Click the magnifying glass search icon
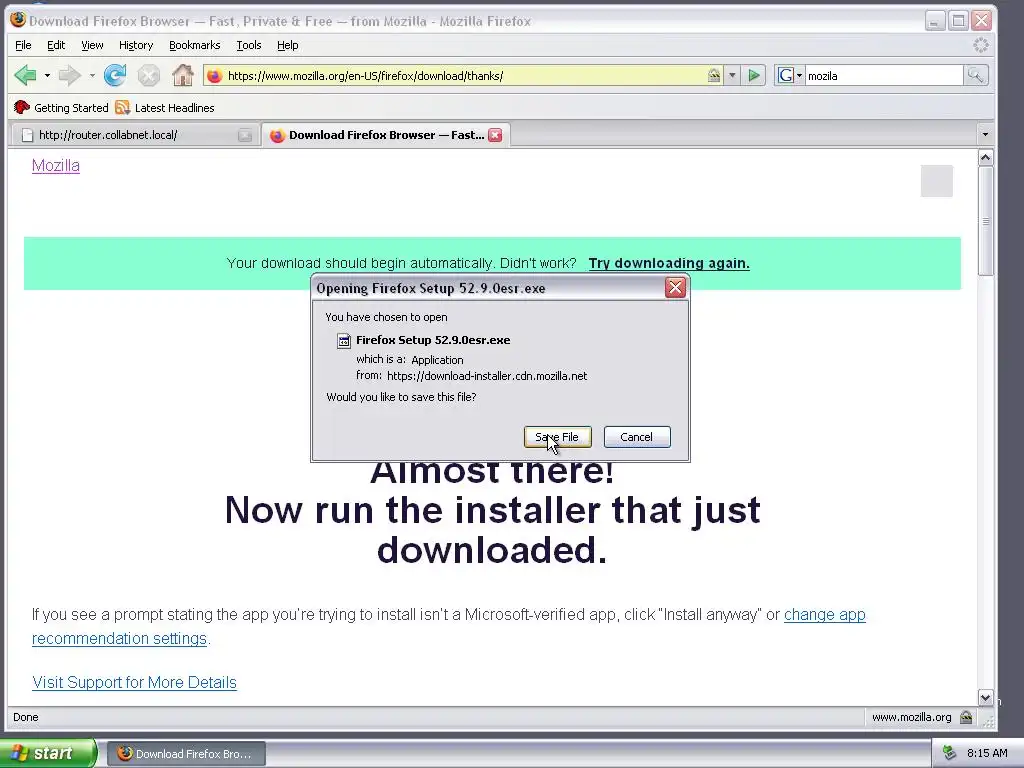 tap(975, 76)
